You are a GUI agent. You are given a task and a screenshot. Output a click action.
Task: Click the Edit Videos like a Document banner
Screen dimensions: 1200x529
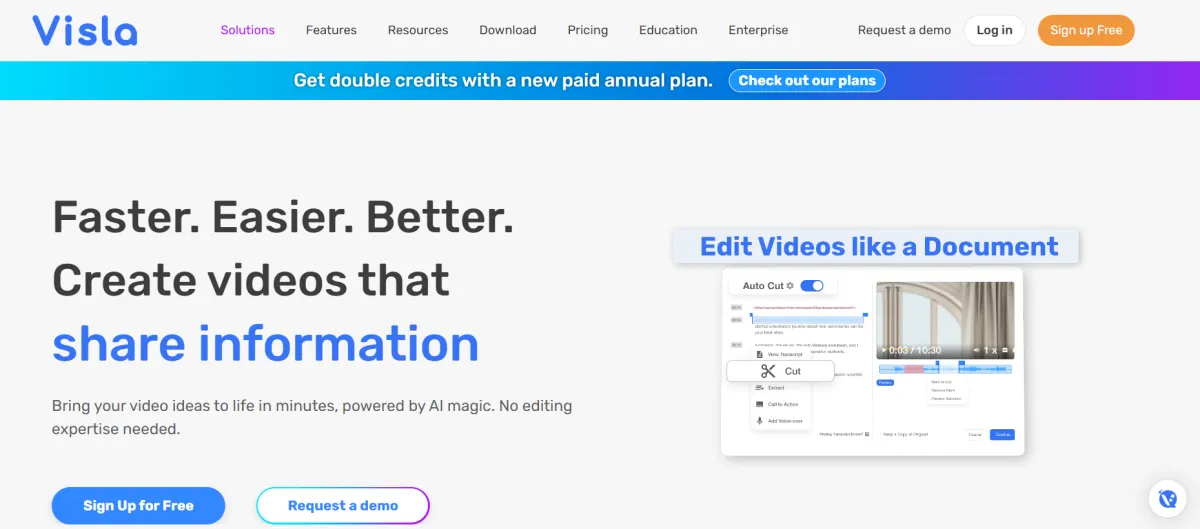[878, 246]
